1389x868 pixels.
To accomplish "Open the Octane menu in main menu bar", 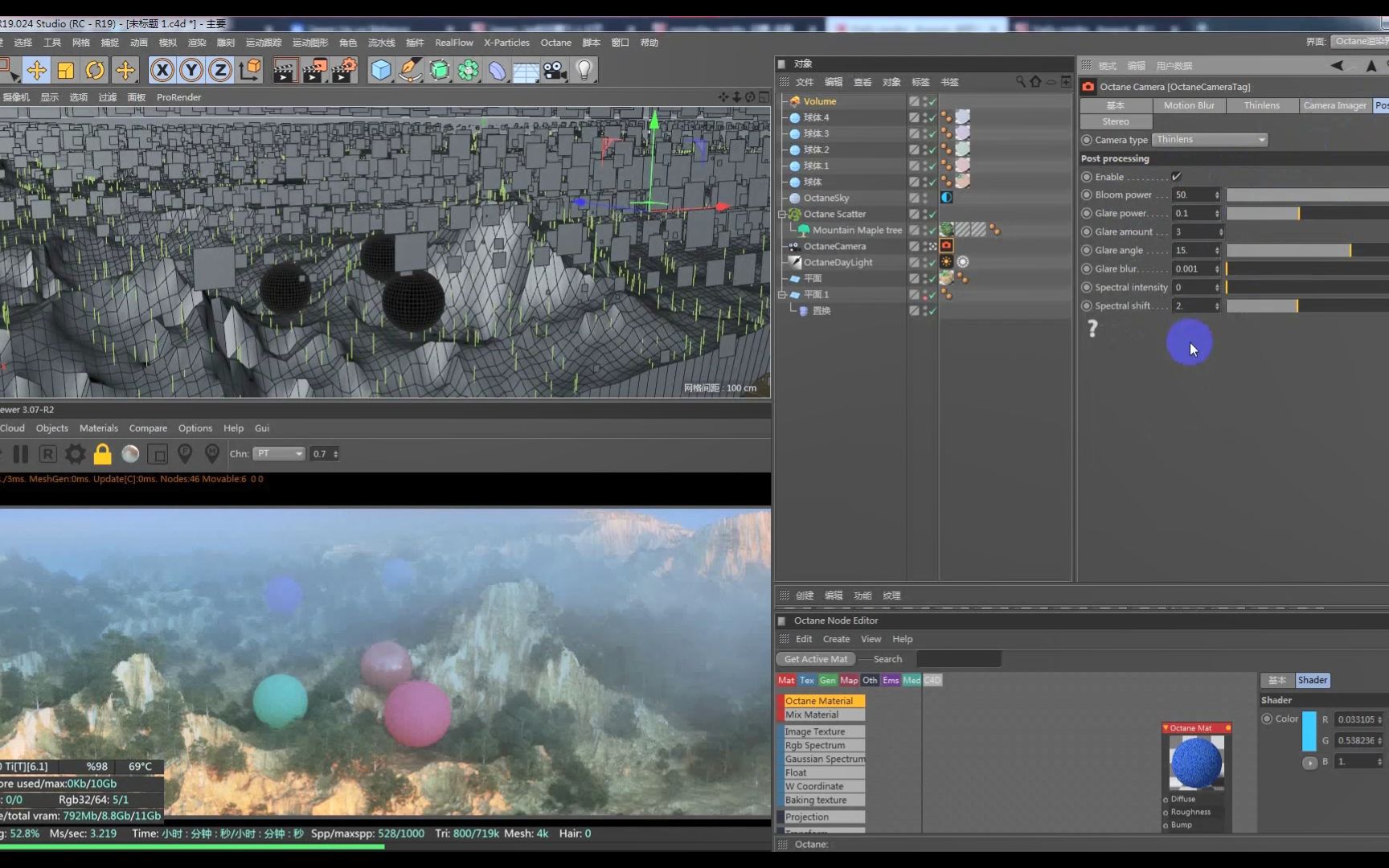I will 555,43.
